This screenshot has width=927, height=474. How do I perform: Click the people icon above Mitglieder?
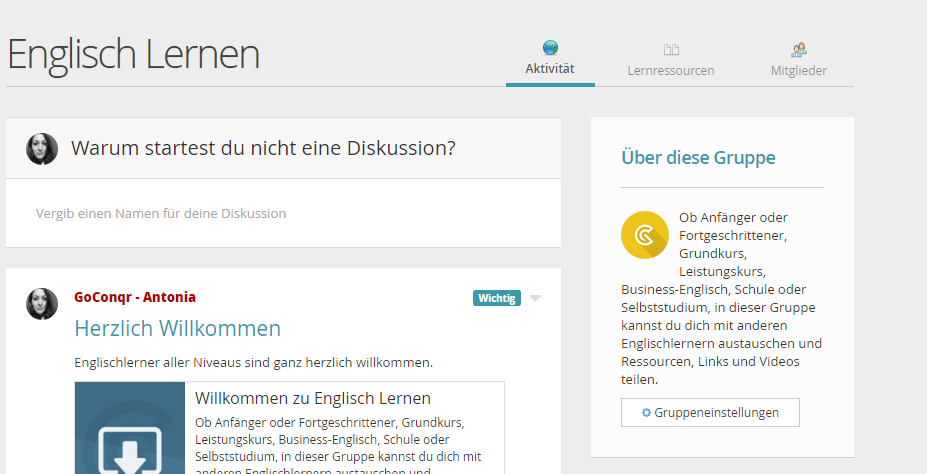click(799, 49)
